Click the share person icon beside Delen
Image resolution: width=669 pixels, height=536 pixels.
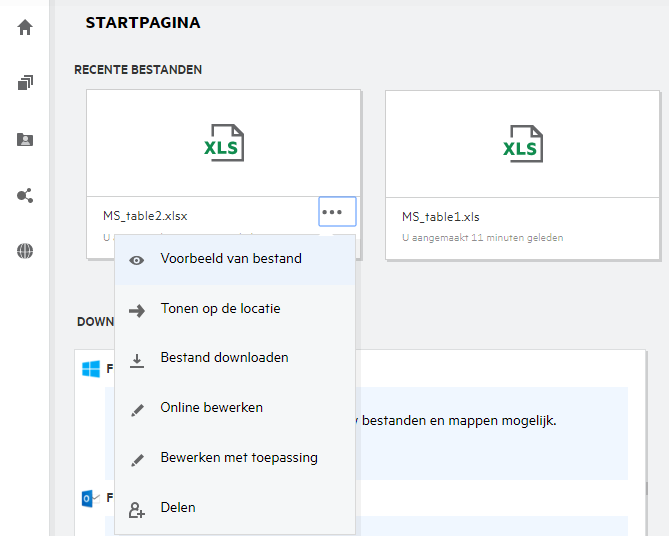(x=137, y=509)
